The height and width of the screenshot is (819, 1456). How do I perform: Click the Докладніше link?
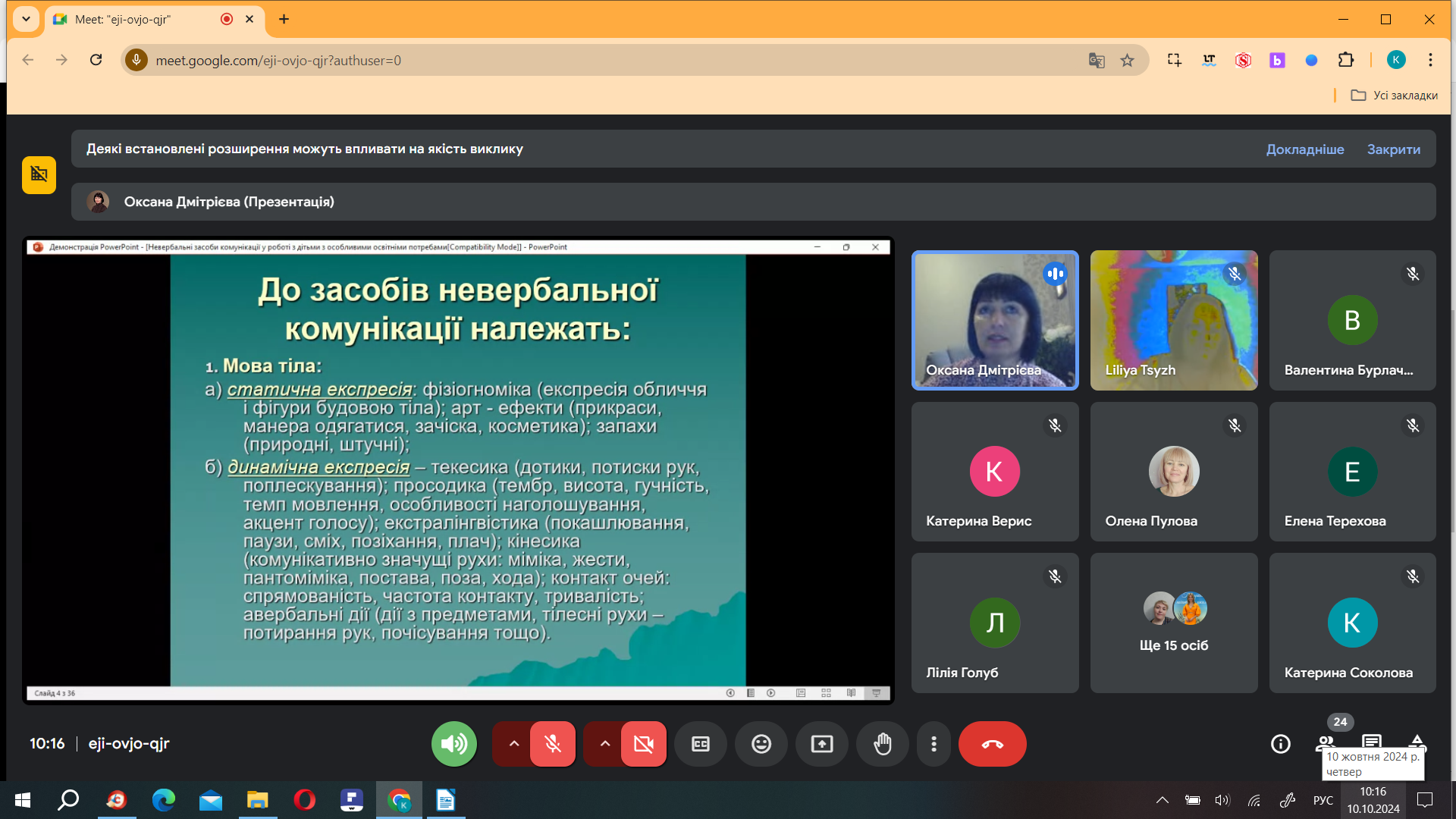click(1304, 149)
